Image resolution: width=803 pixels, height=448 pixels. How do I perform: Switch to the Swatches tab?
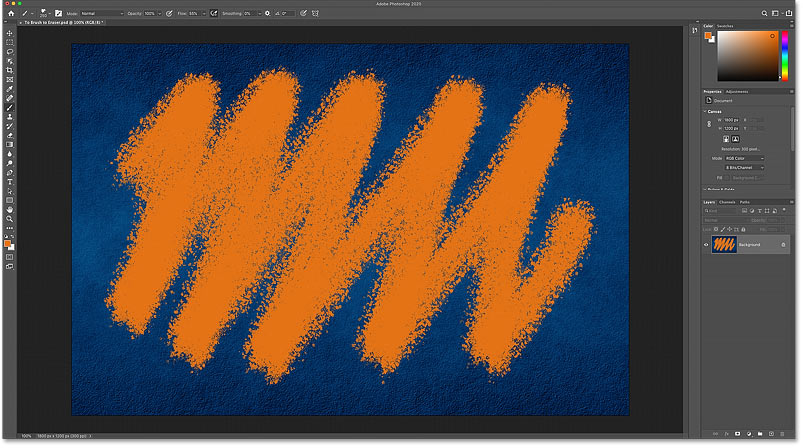coord(725,26)
